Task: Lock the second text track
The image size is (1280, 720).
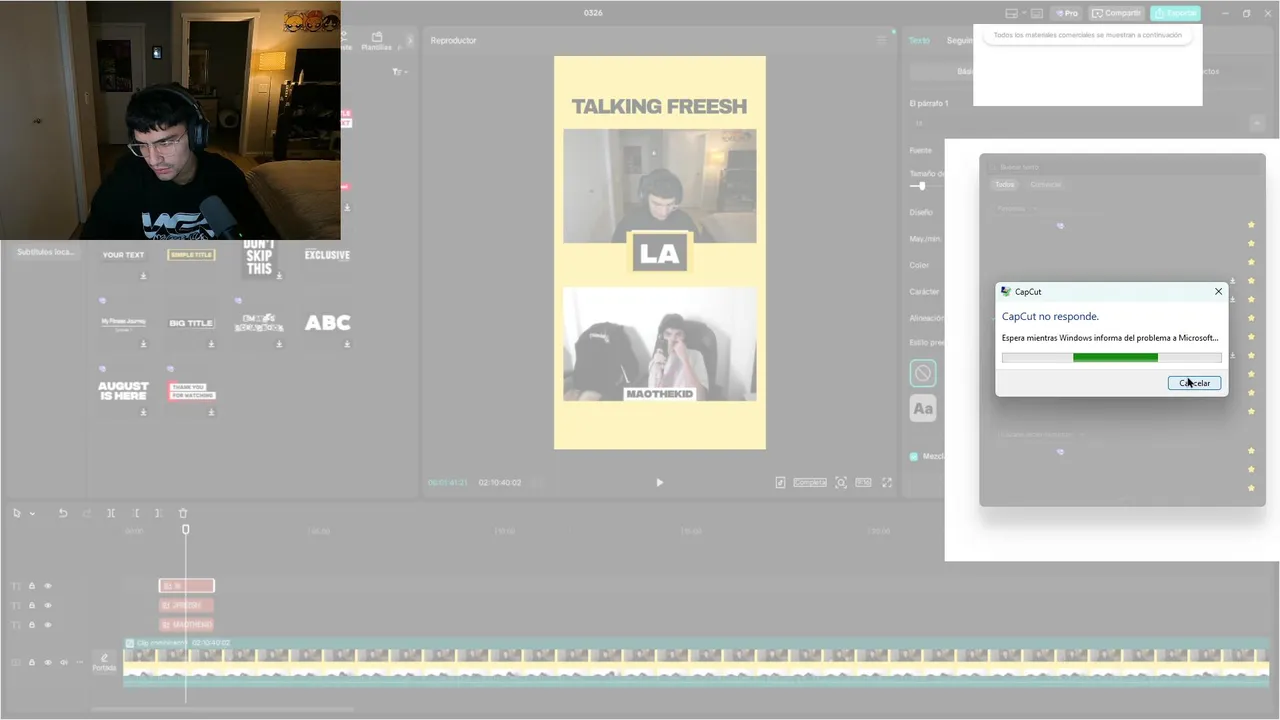Action: (x=31, y=605)
